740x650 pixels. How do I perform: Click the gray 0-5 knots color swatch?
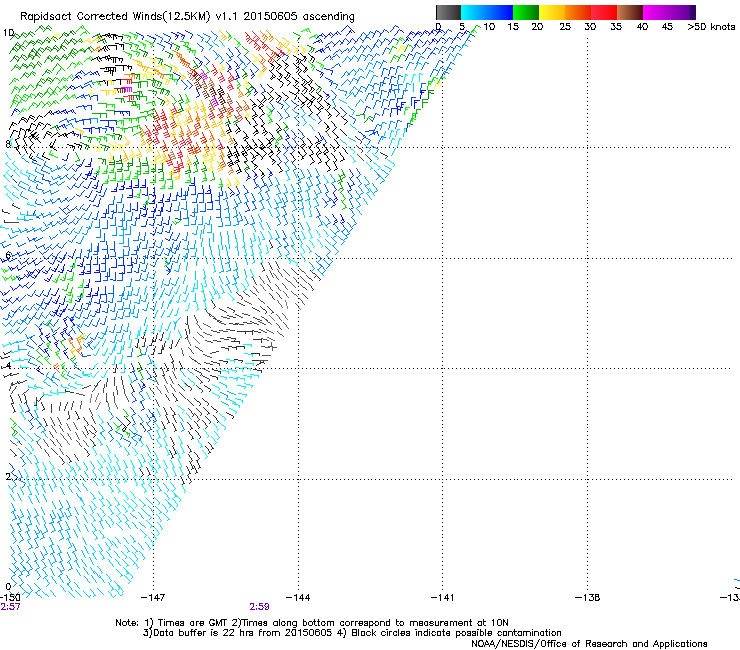448,12
